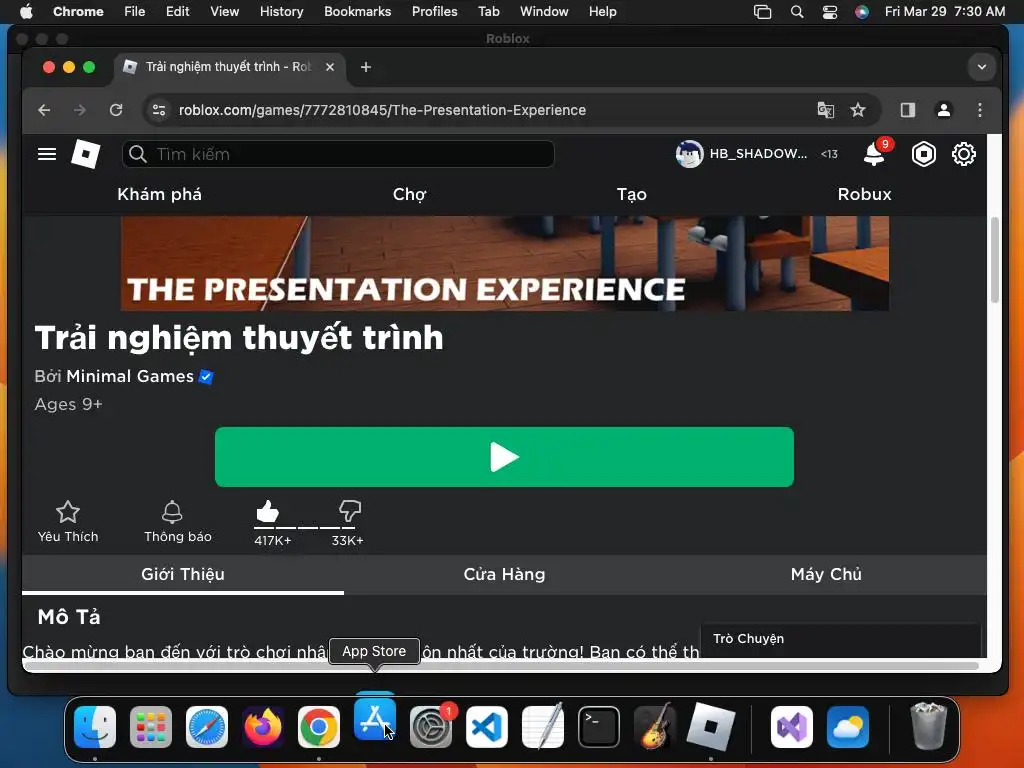The image size is (1024, 768).
Task: Open Roblox app from the dock
Action: click(711, 726)
